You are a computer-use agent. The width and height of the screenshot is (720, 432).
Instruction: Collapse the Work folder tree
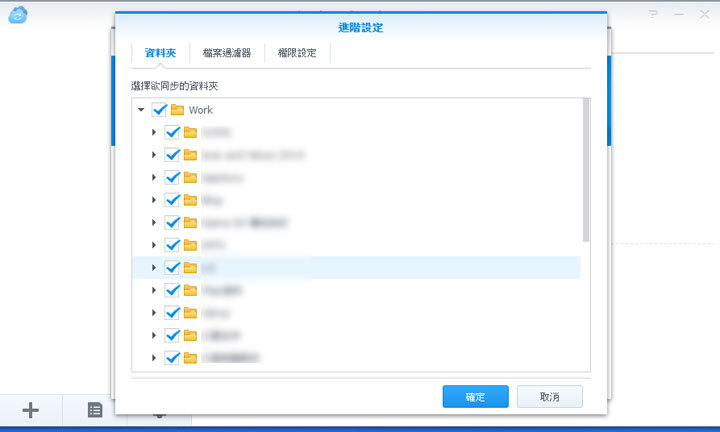(x=141, y=110)
